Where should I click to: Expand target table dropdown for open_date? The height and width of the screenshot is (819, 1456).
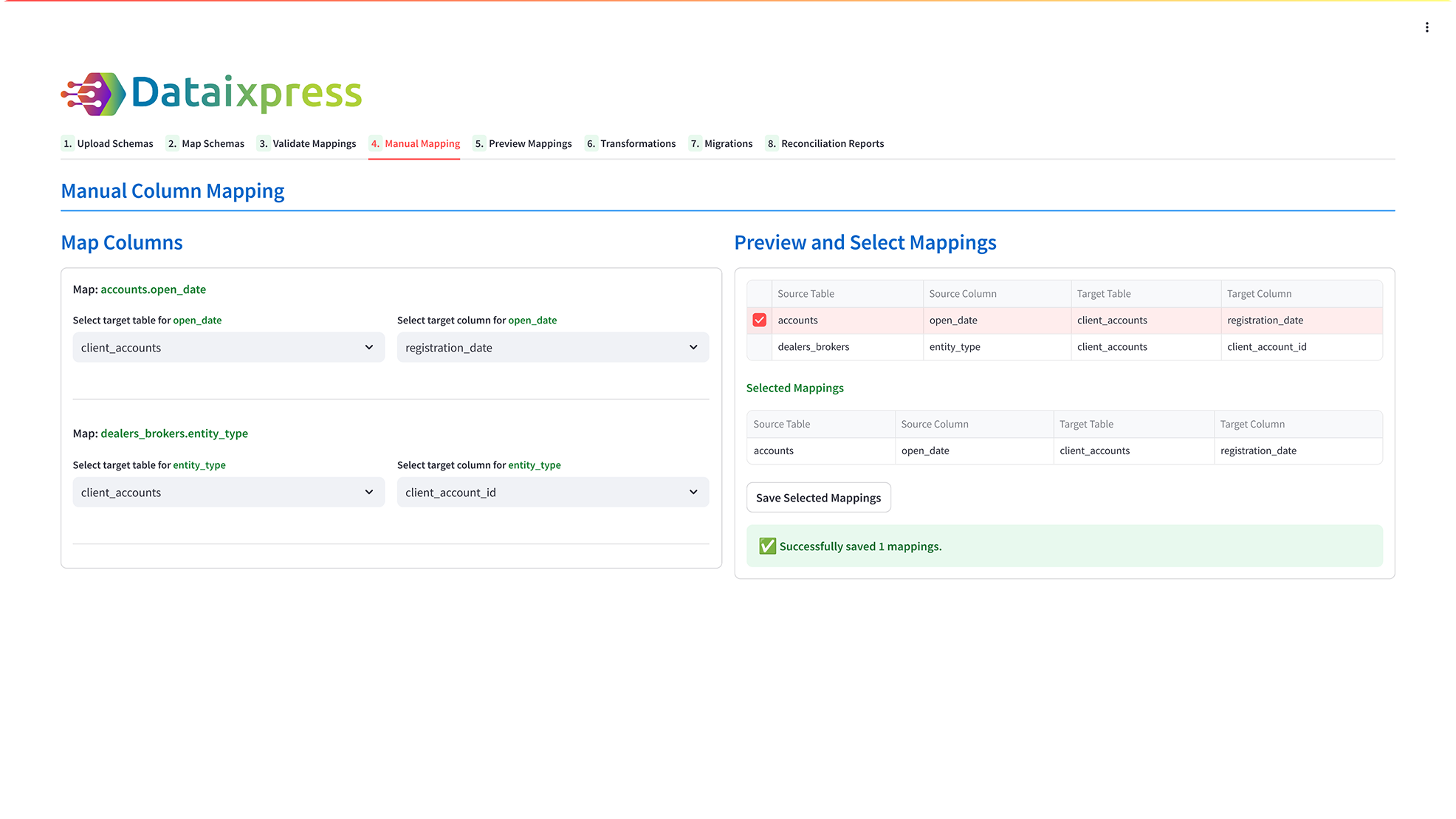coord(228,347)
